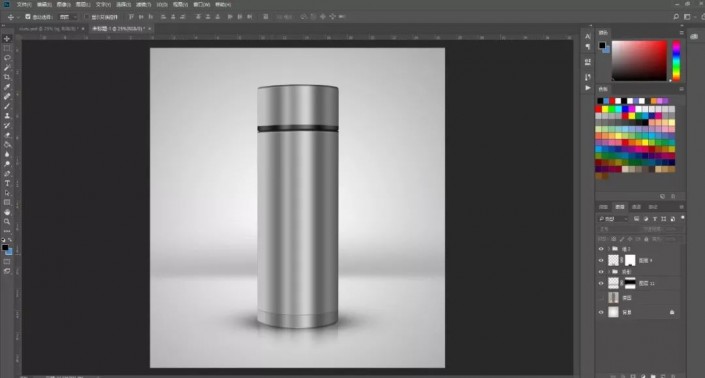The width and height of the screenshot is (705, 378).
Task: Open Layers panel flyout menu
Action: pos(682,207)
